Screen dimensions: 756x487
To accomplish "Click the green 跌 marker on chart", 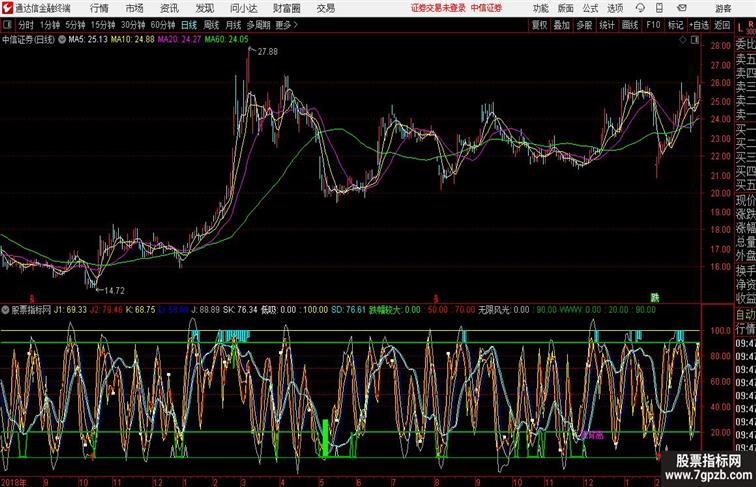I will (x=654, y=298).
